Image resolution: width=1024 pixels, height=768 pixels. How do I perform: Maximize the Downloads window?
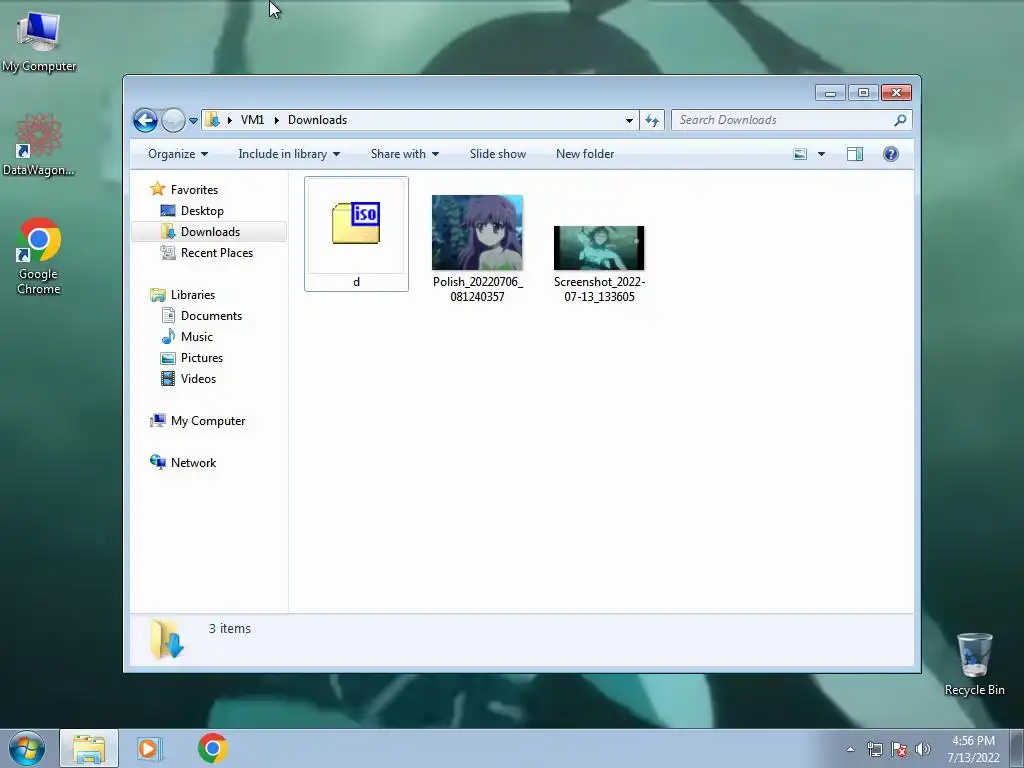point(863,93)
